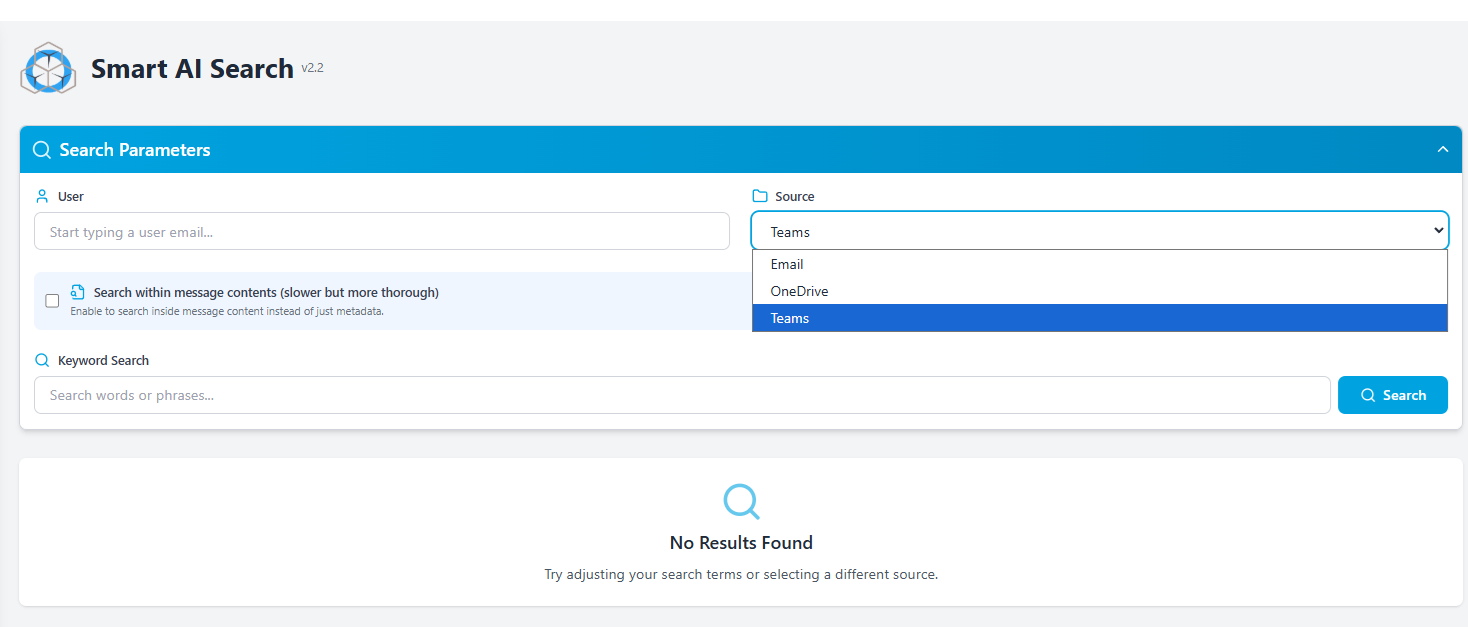Click the large No Results magnifier icon
This screenshot has height=627, width=1468.
click(741, 501)
